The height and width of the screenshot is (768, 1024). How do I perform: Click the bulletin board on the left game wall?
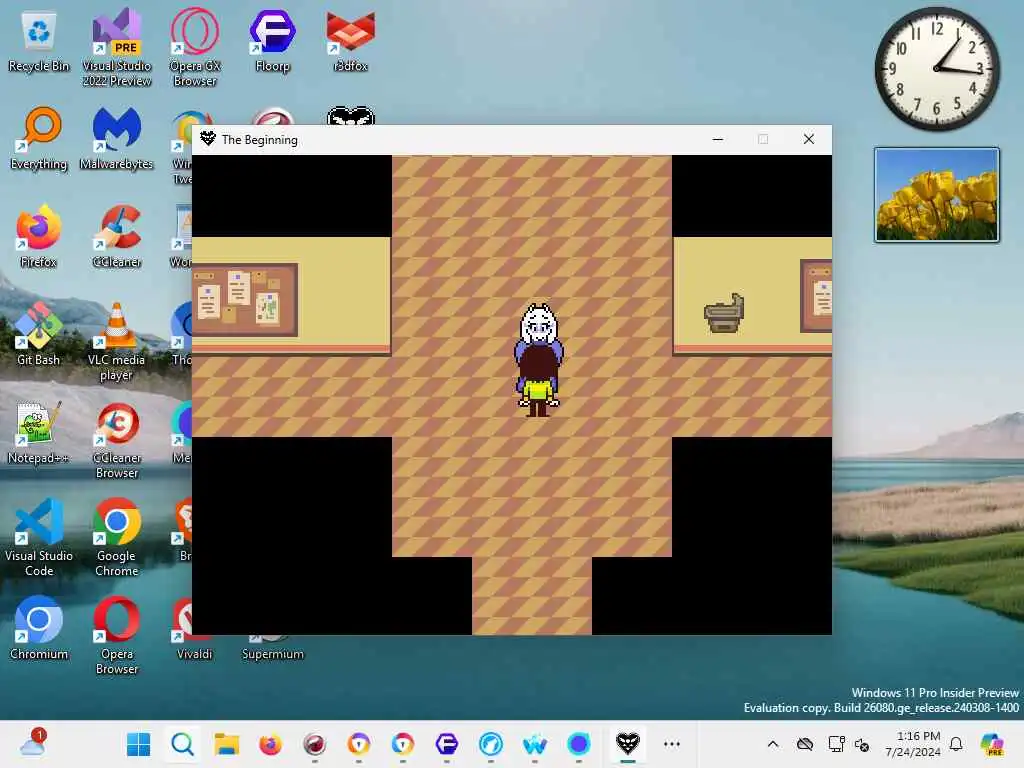(x=245, y=300)
